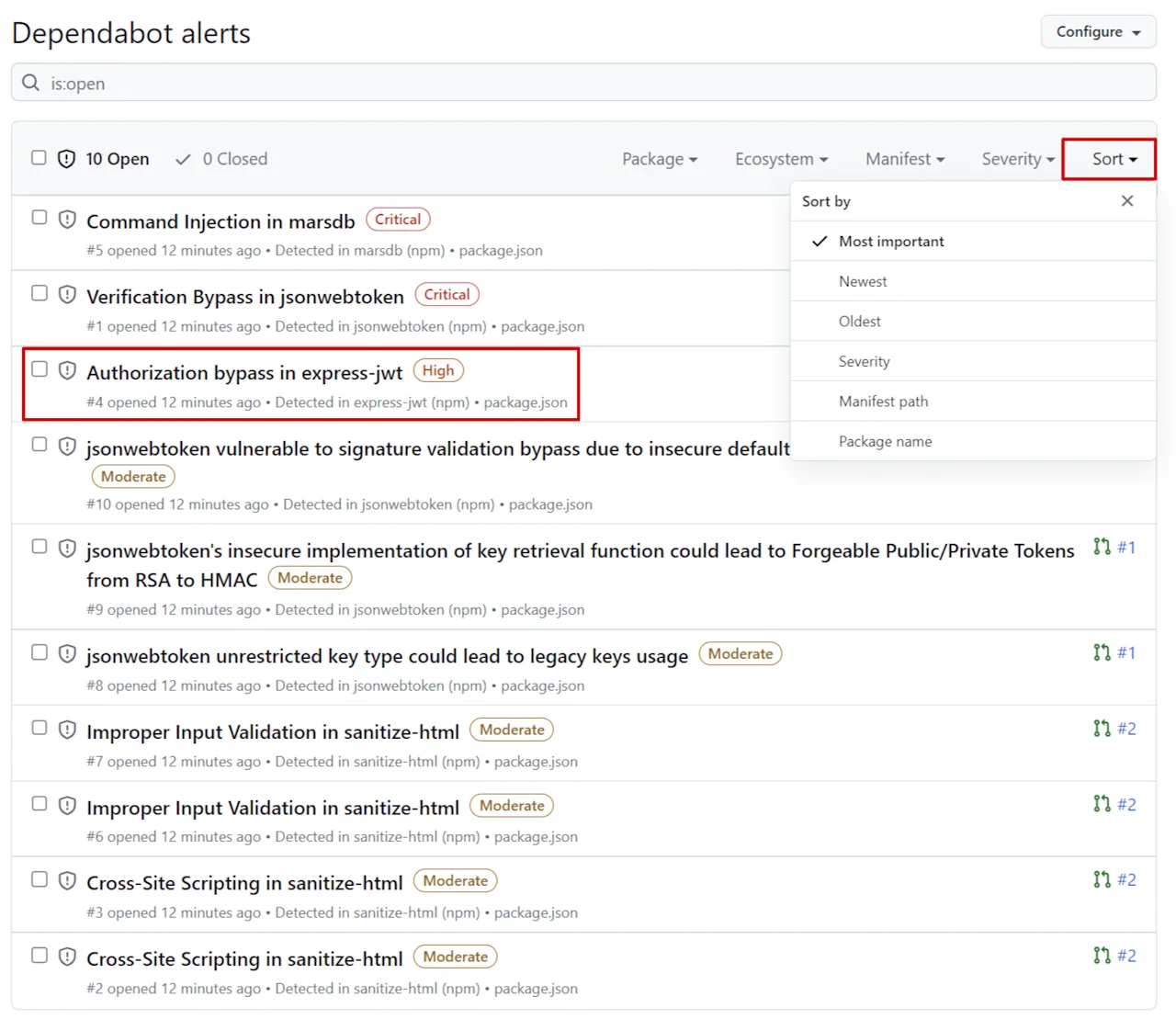This screenshot has height=1019, width=1176.
Task: Close the Sort by menu with the X icon
Action: (x=1127, y=200)
